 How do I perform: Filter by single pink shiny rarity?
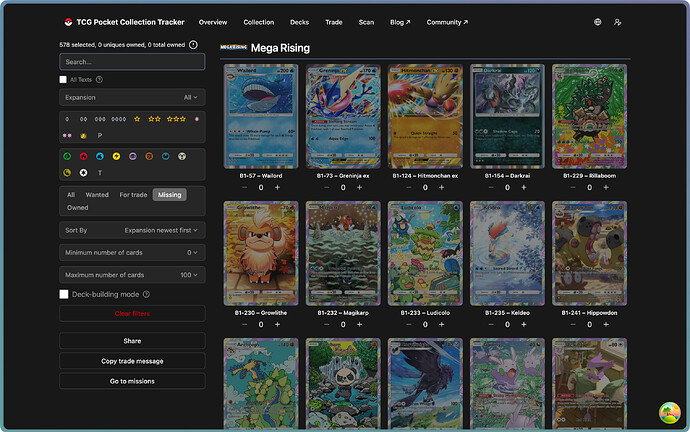click(196, 119)
